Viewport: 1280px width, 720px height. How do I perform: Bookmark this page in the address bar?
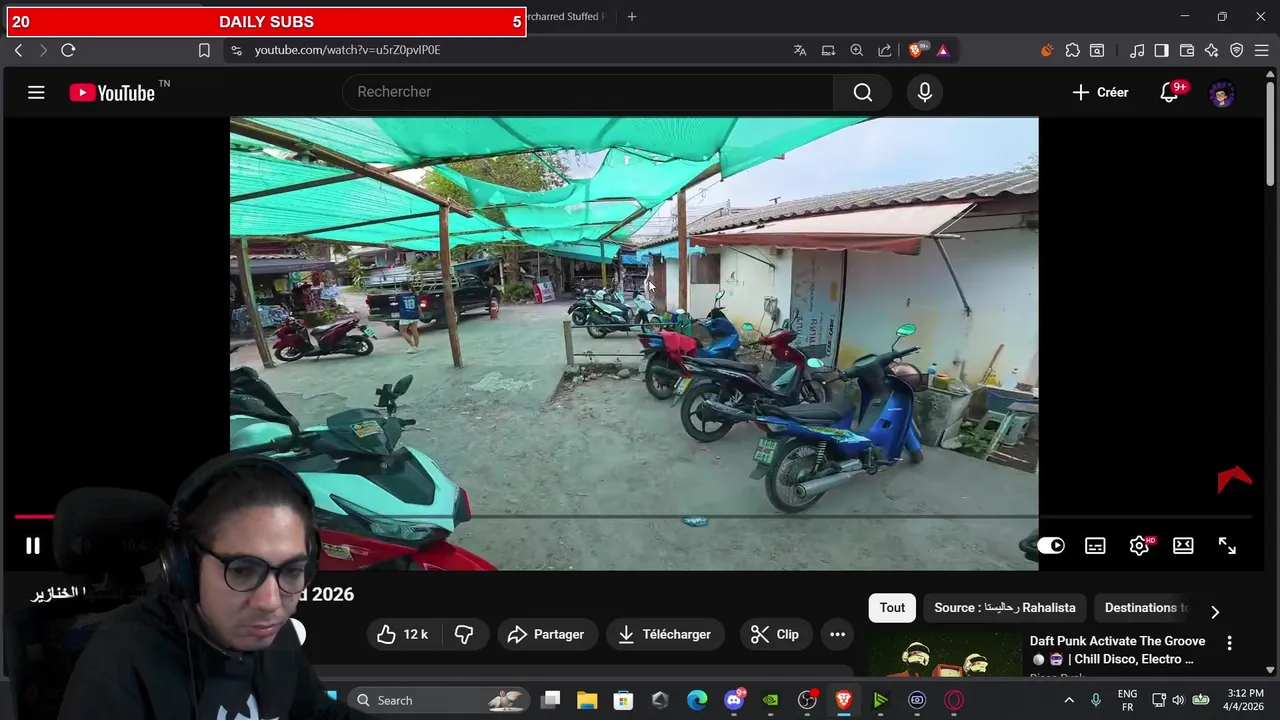point(204,50)
